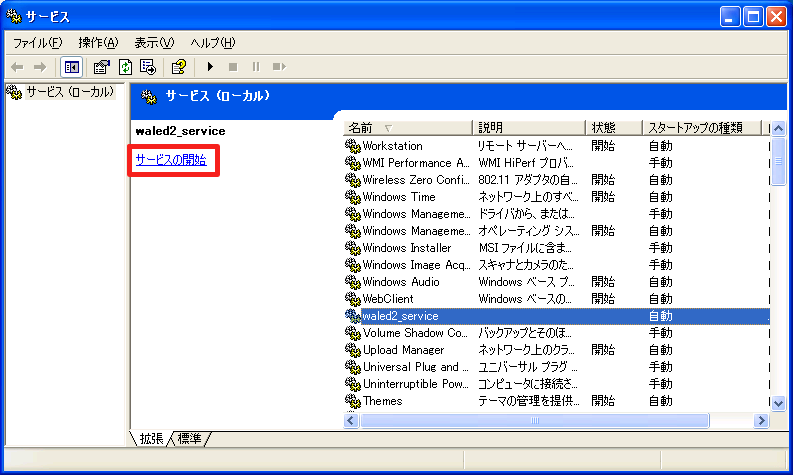Viewport: 793px width, 475px height.
Task: Sort by the 名前 column header
Action: pyautogui.click(x=408, y=128)
